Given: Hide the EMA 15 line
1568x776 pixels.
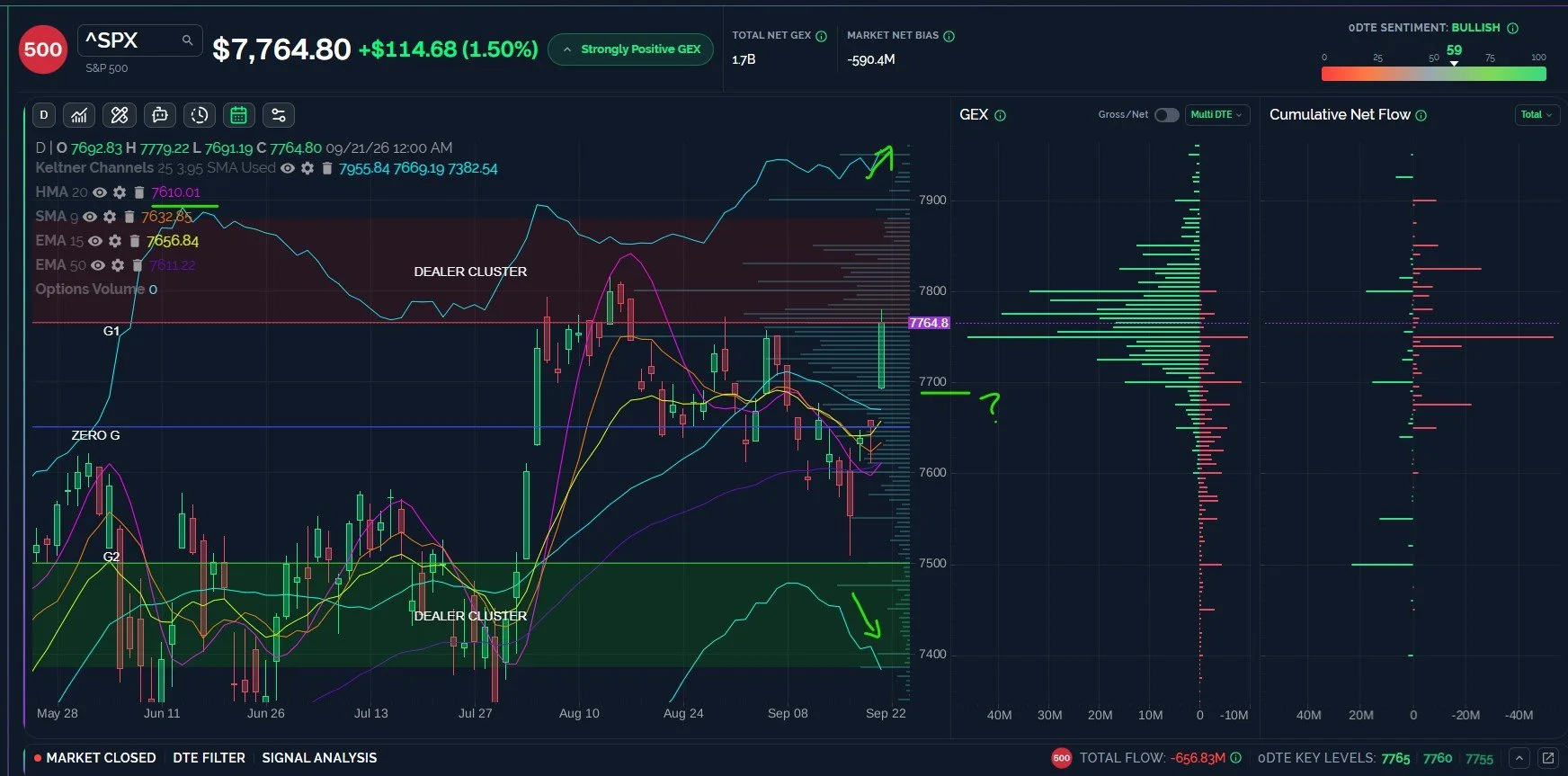Looking at the screenshot, I should 95,241.
